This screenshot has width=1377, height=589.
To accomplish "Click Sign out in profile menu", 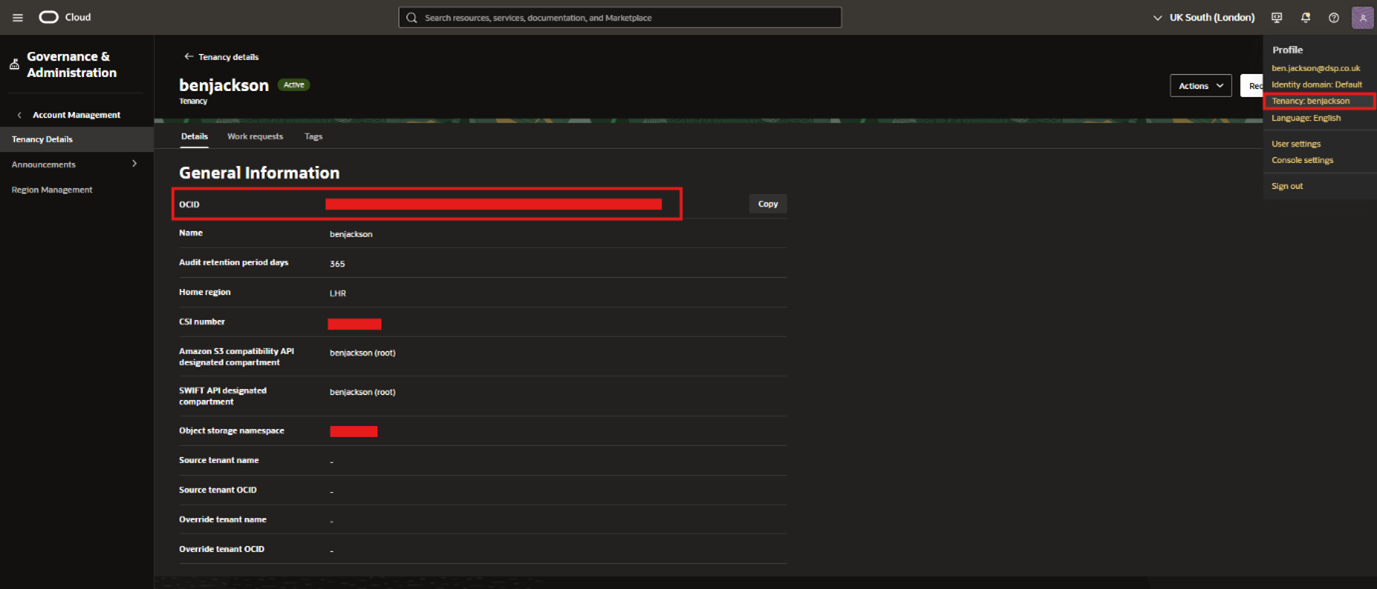I will click(1287, 186).
